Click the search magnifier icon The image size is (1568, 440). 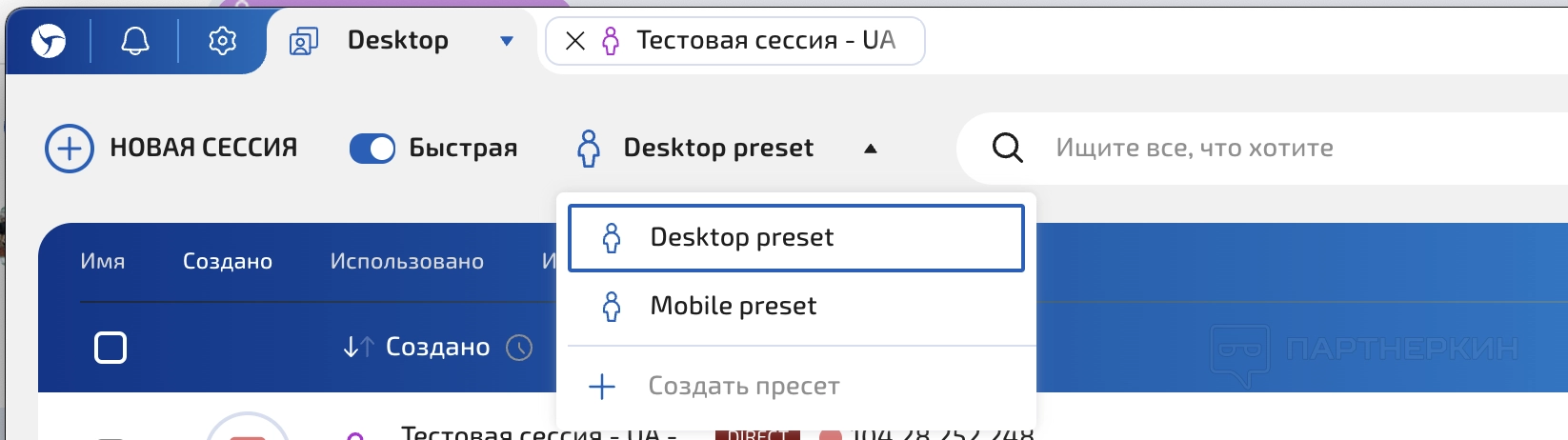pos(1007,149)
